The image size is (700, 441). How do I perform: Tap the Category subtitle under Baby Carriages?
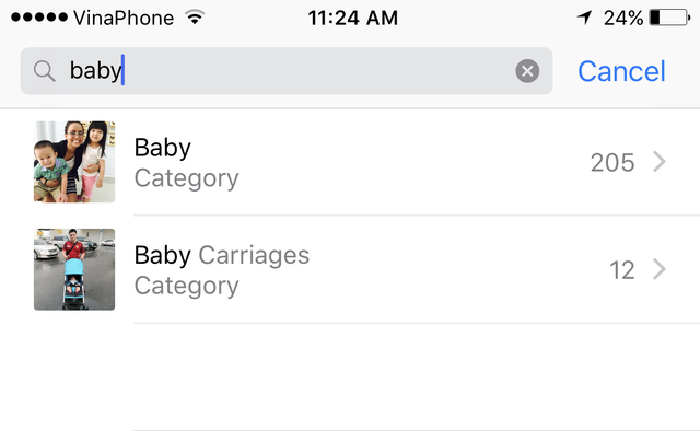[x=187, y=286]
